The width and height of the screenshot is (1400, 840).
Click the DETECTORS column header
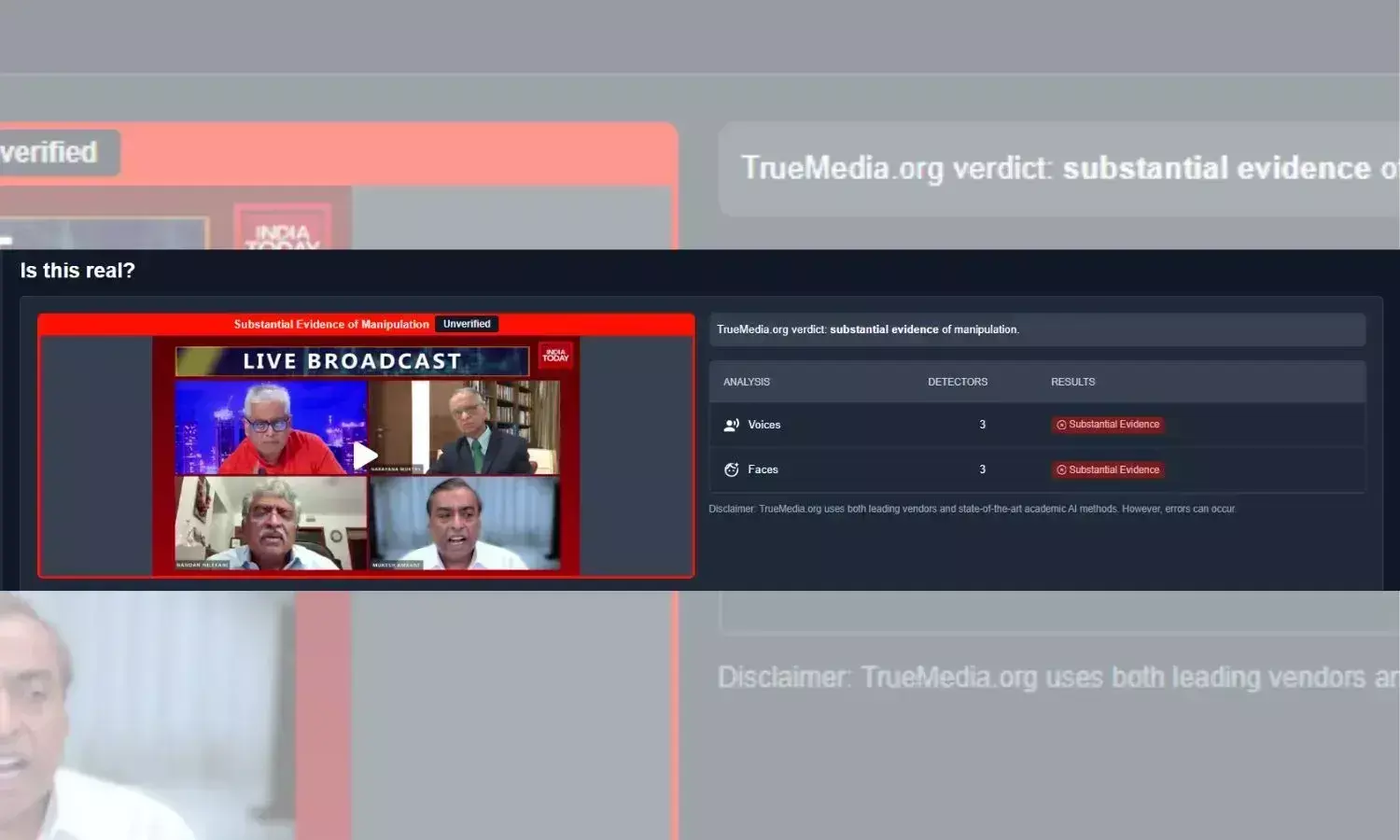pyautogui.click(x=958, y=382)
